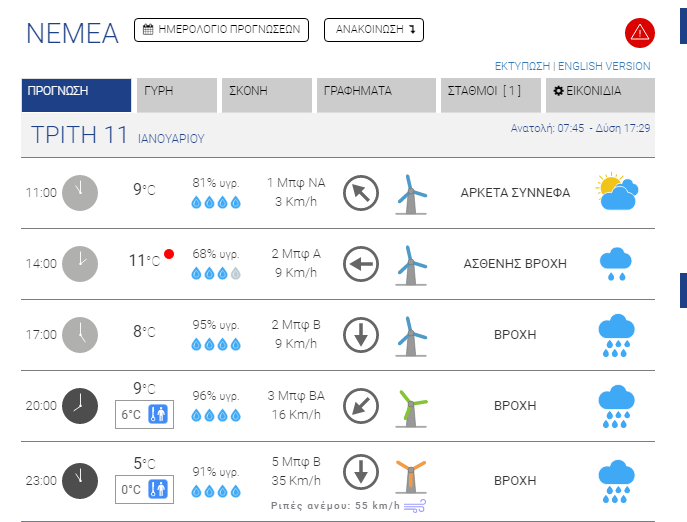This screenshot has width=687, height=522.
Task: Click the partly cloudy sun icon at 11:00
Action: click(x=617, y=191)
